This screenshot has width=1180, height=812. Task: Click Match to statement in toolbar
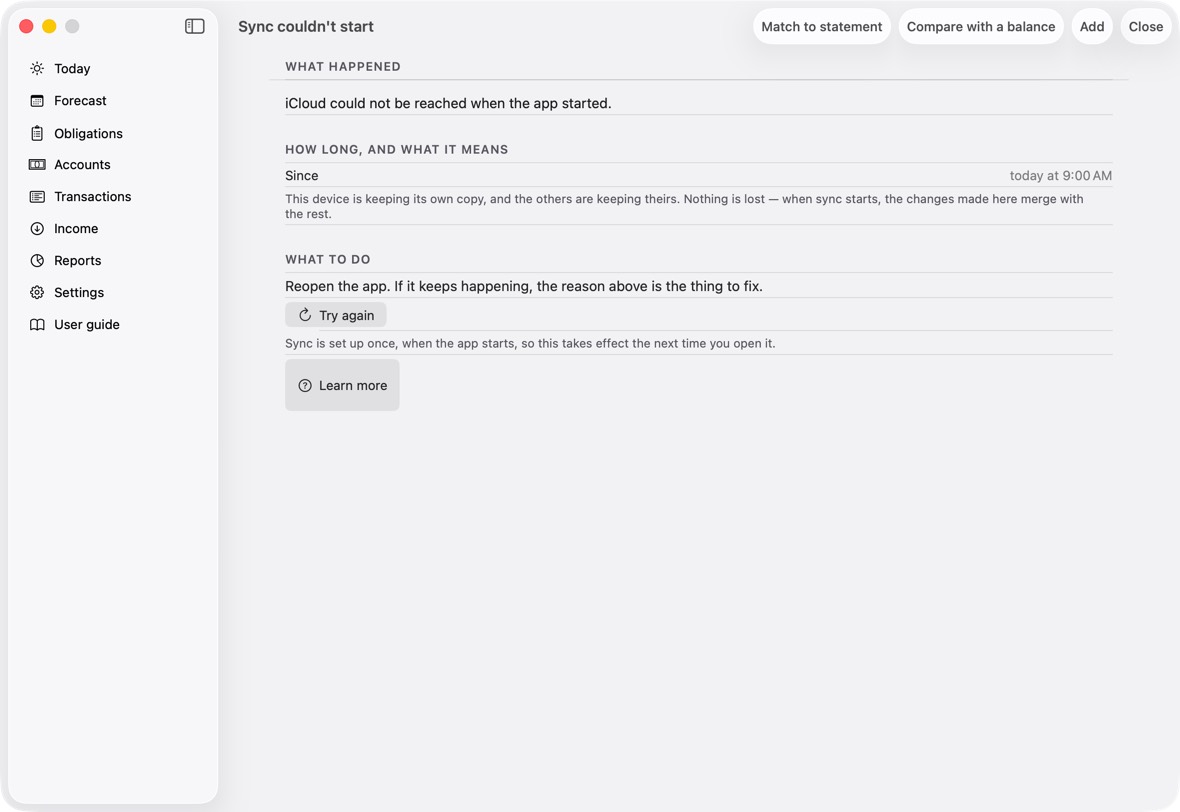pos(822,26)
